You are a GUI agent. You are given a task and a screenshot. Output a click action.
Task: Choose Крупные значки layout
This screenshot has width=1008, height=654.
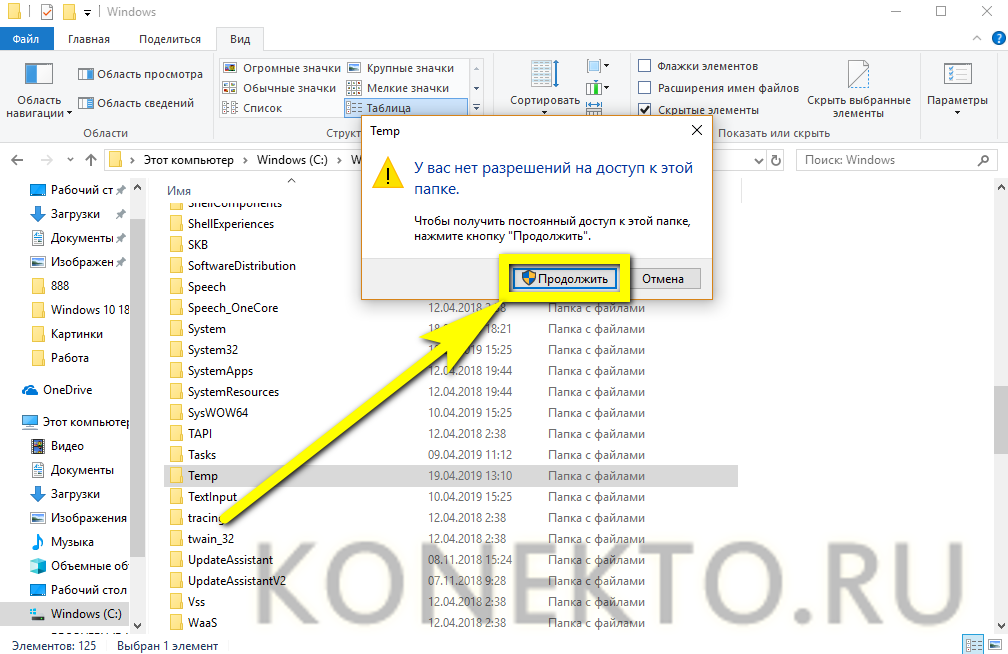400,68
